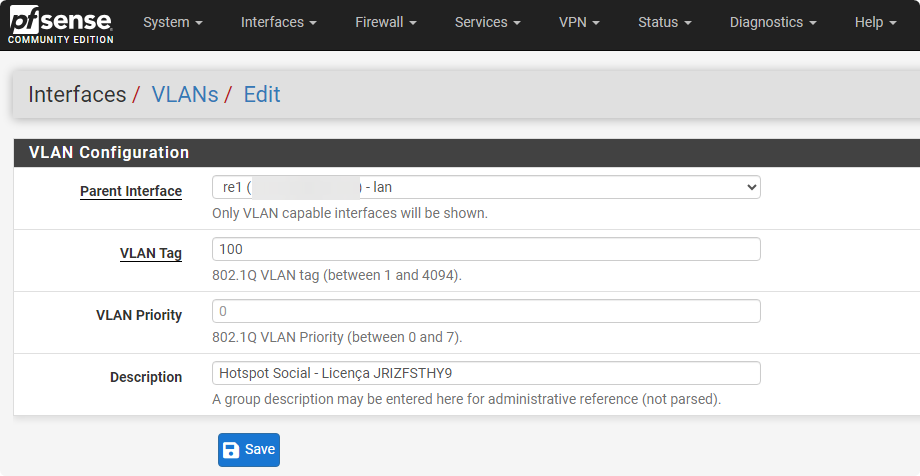
Task: Go to the VLANs breadcrumb link
Action: pos(184,95)
